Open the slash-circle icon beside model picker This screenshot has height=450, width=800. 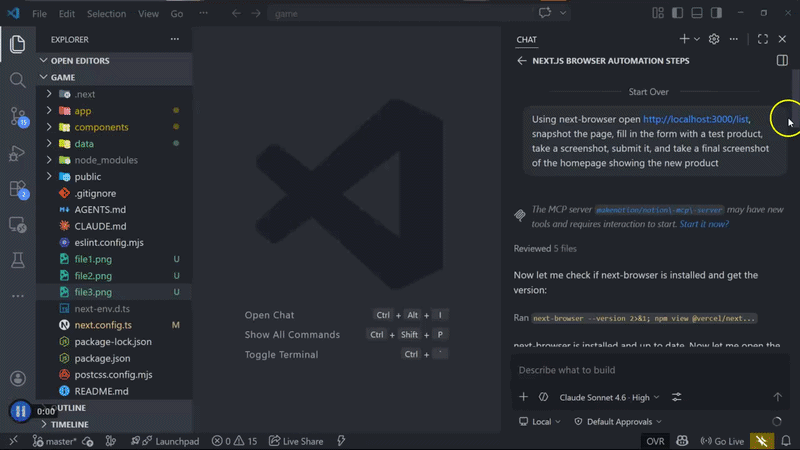coord(543,397)
